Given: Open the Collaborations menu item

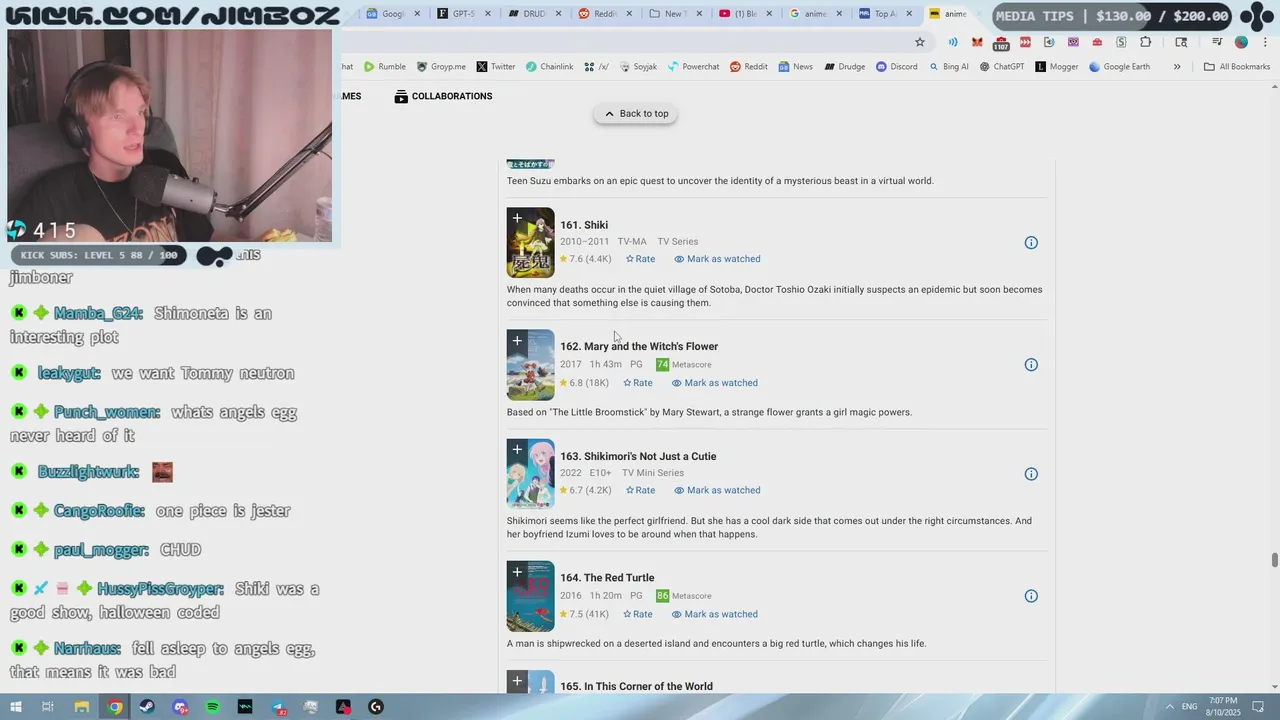Looking at the screenshot, I should (x=443, y=96).
